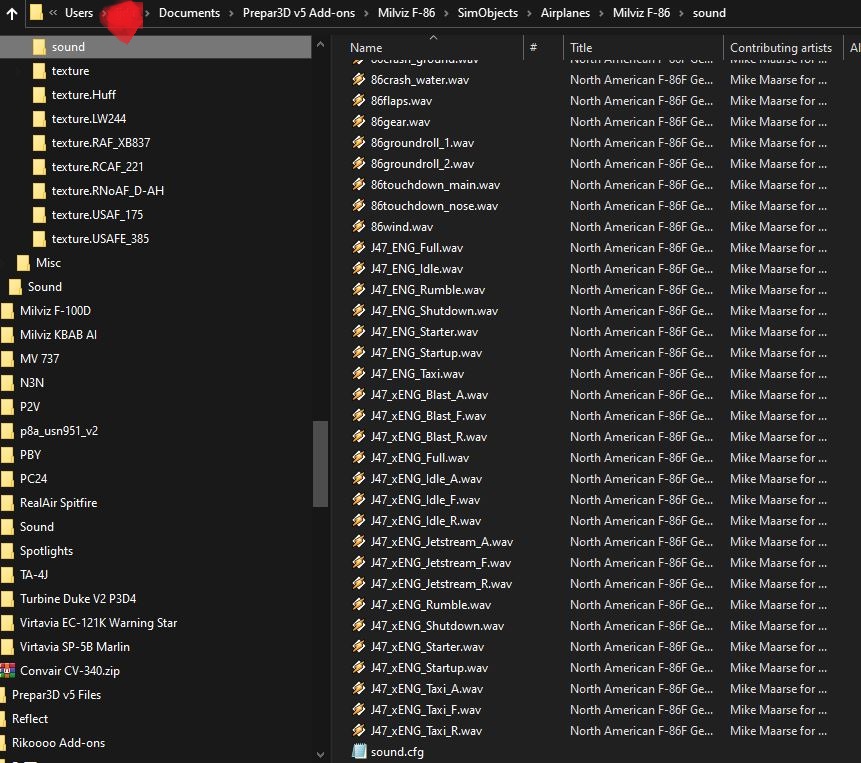
Task: Click the navigation pane scrollbar thumb
Action: tap(321, 464)
